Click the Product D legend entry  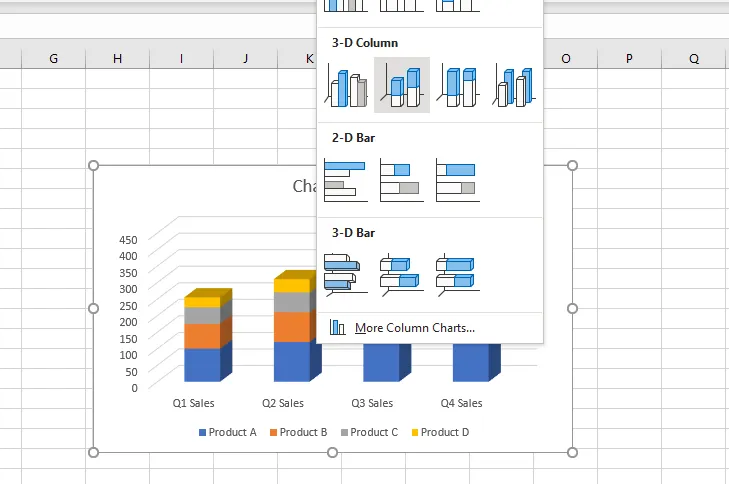point(439,432)
